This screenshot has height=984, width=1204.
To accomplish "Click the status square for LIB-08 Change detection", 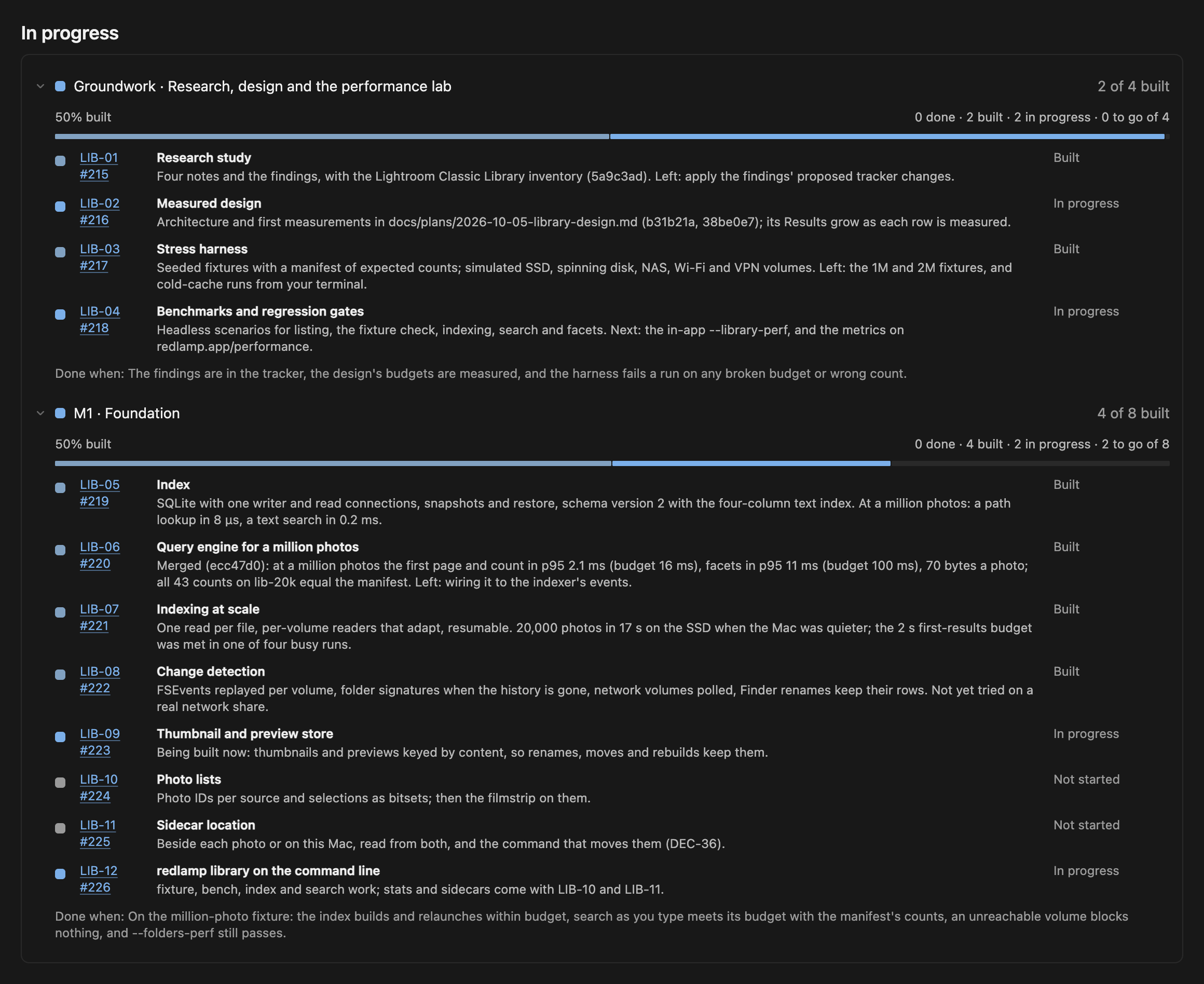I will coord(60,675).
